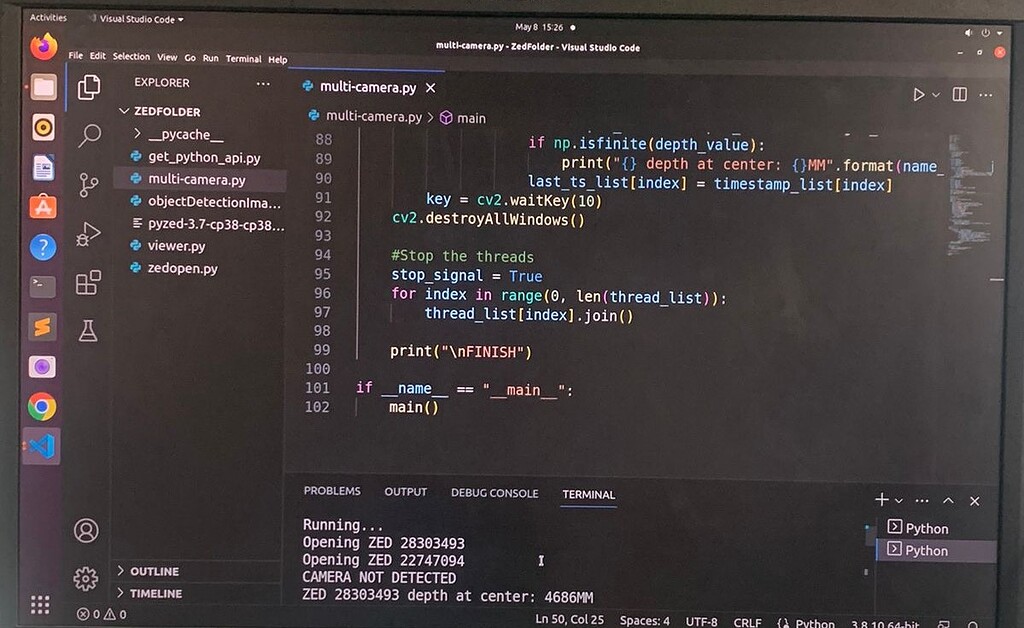This screenshot has height=628, width=1024.
Task: Launch Firefox from the Ubuntu dock
Action: click(x=42, y=46)
